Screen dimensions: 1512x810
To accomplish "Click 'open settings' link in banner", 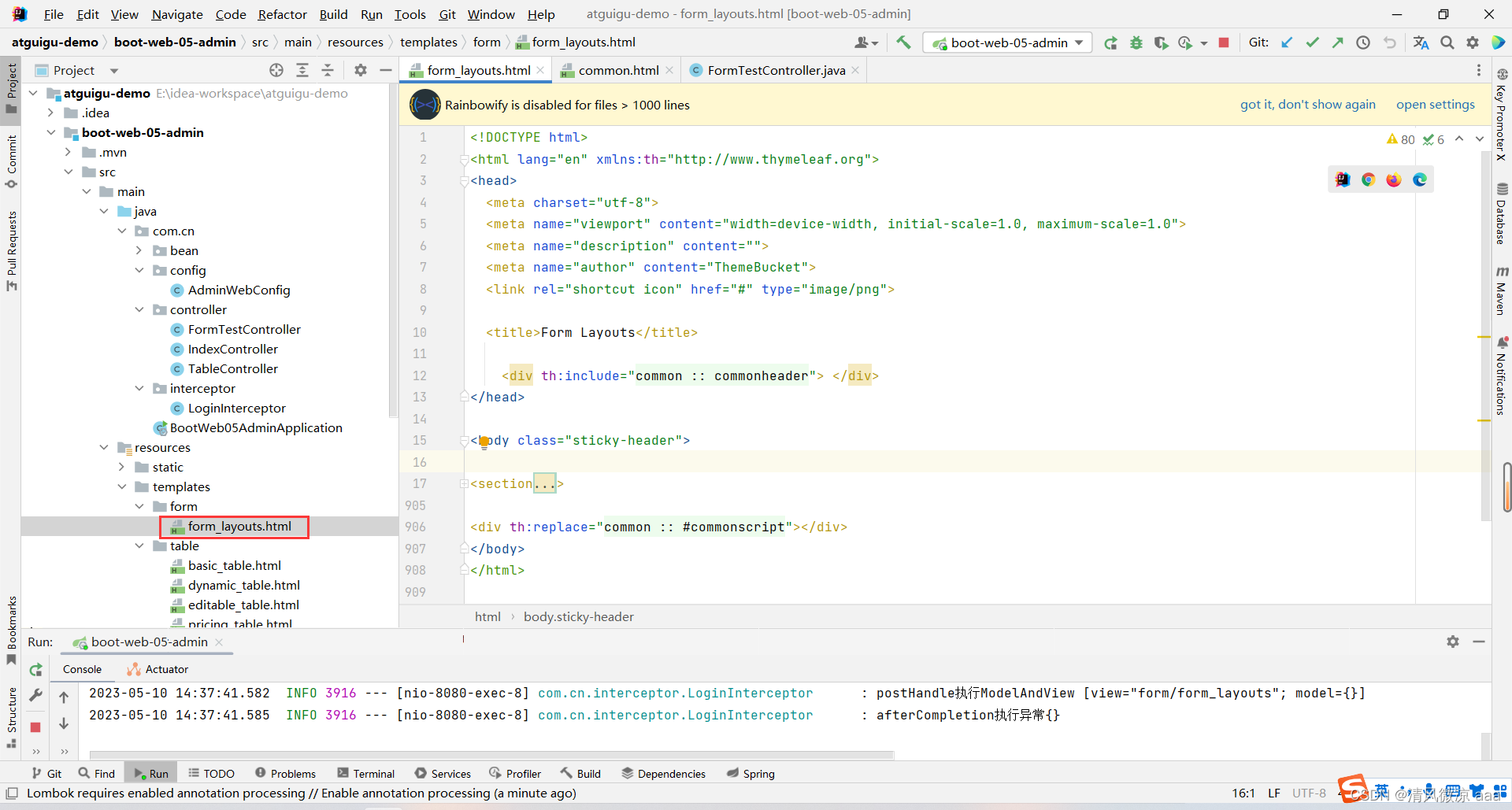I will click(1435, 105).
